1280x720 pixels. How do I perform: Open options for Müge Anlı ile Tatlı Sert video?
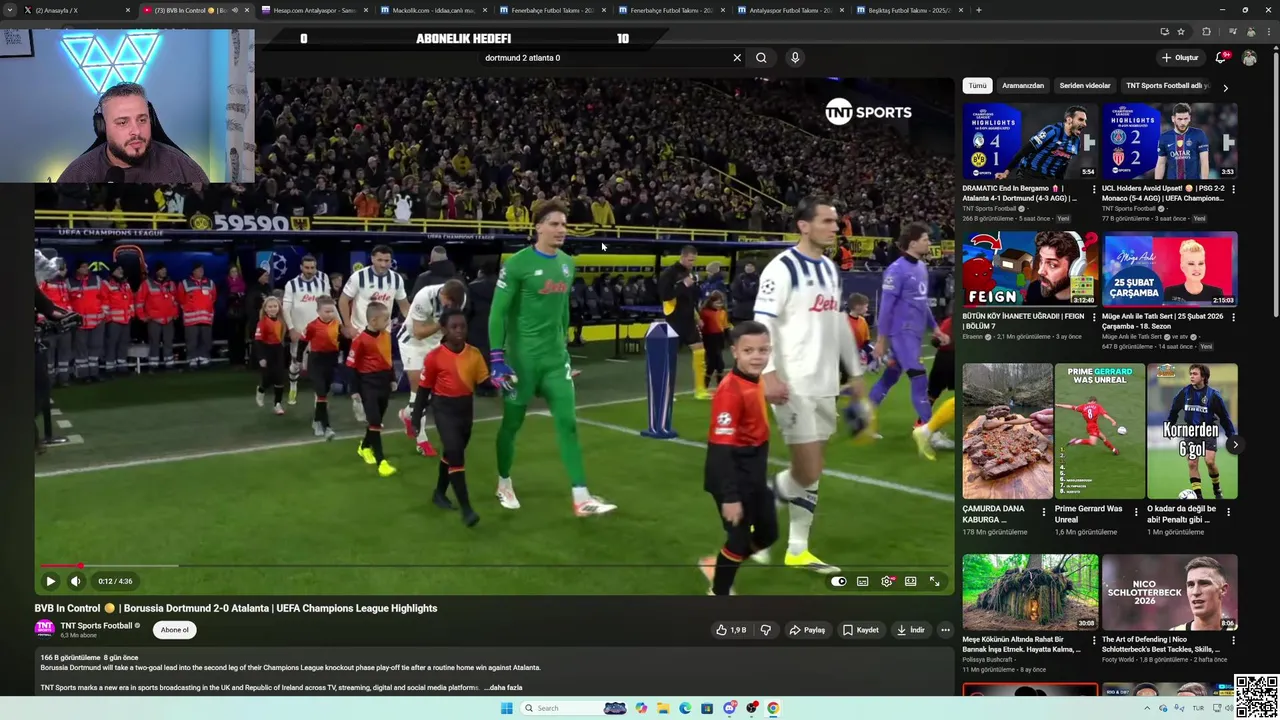coord(1233,317)
